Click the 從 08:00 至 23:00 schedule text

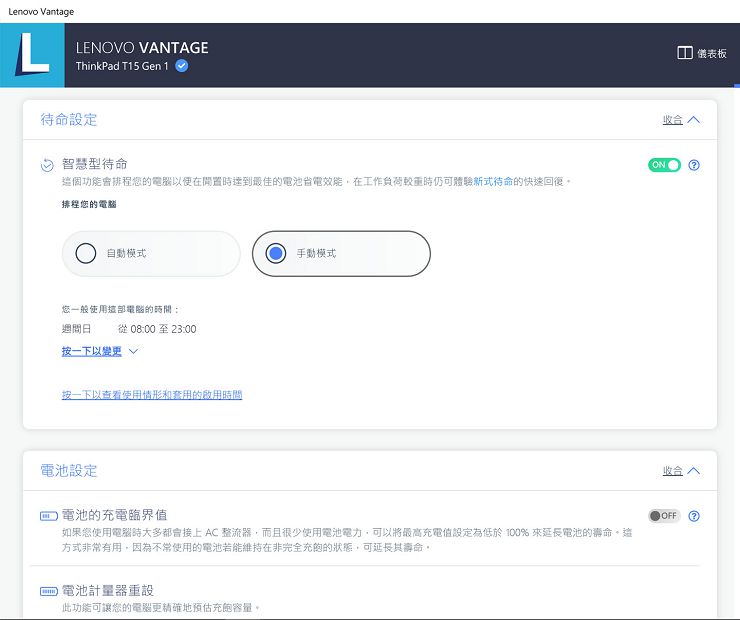157,329
